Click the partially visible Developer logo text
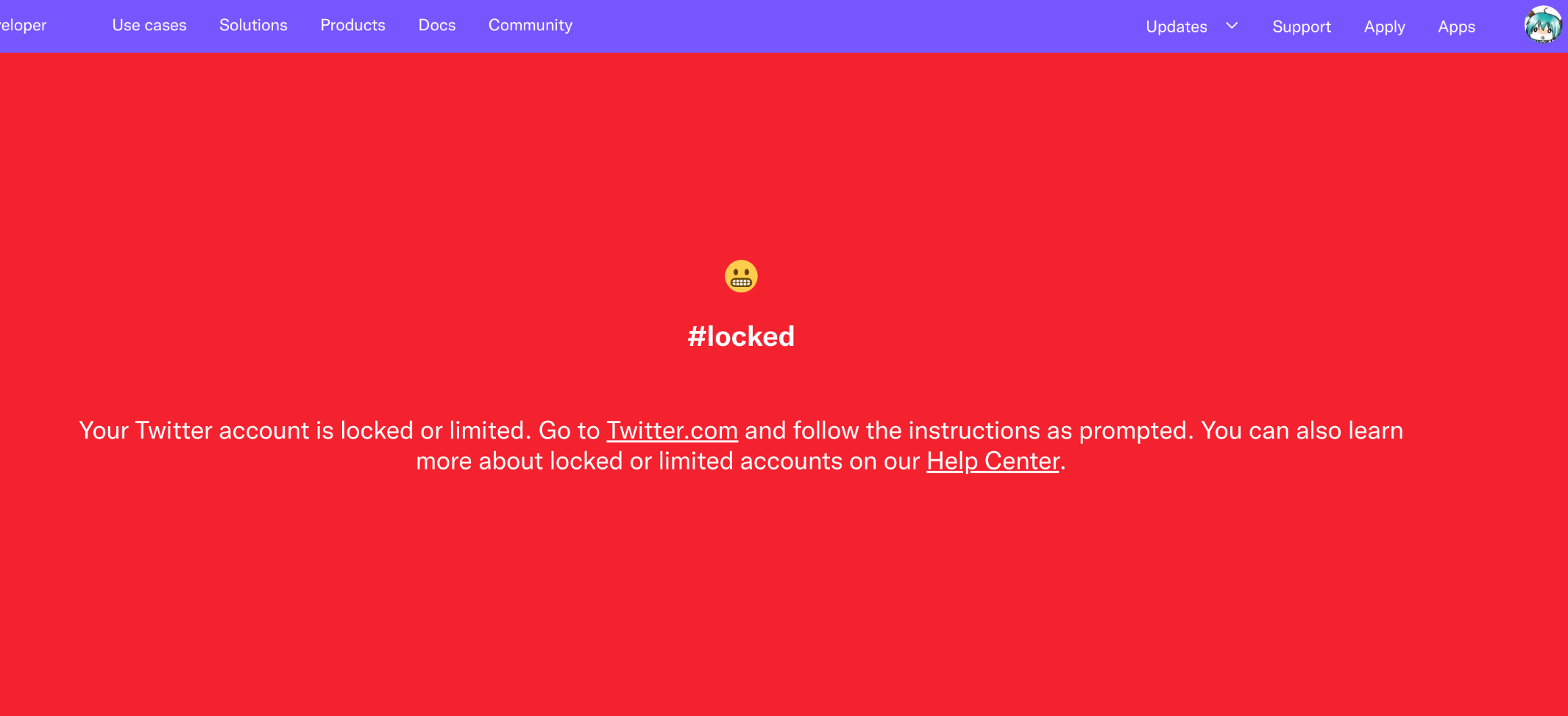The width and height of the screenshot is (1568, 716). (23, 25)
